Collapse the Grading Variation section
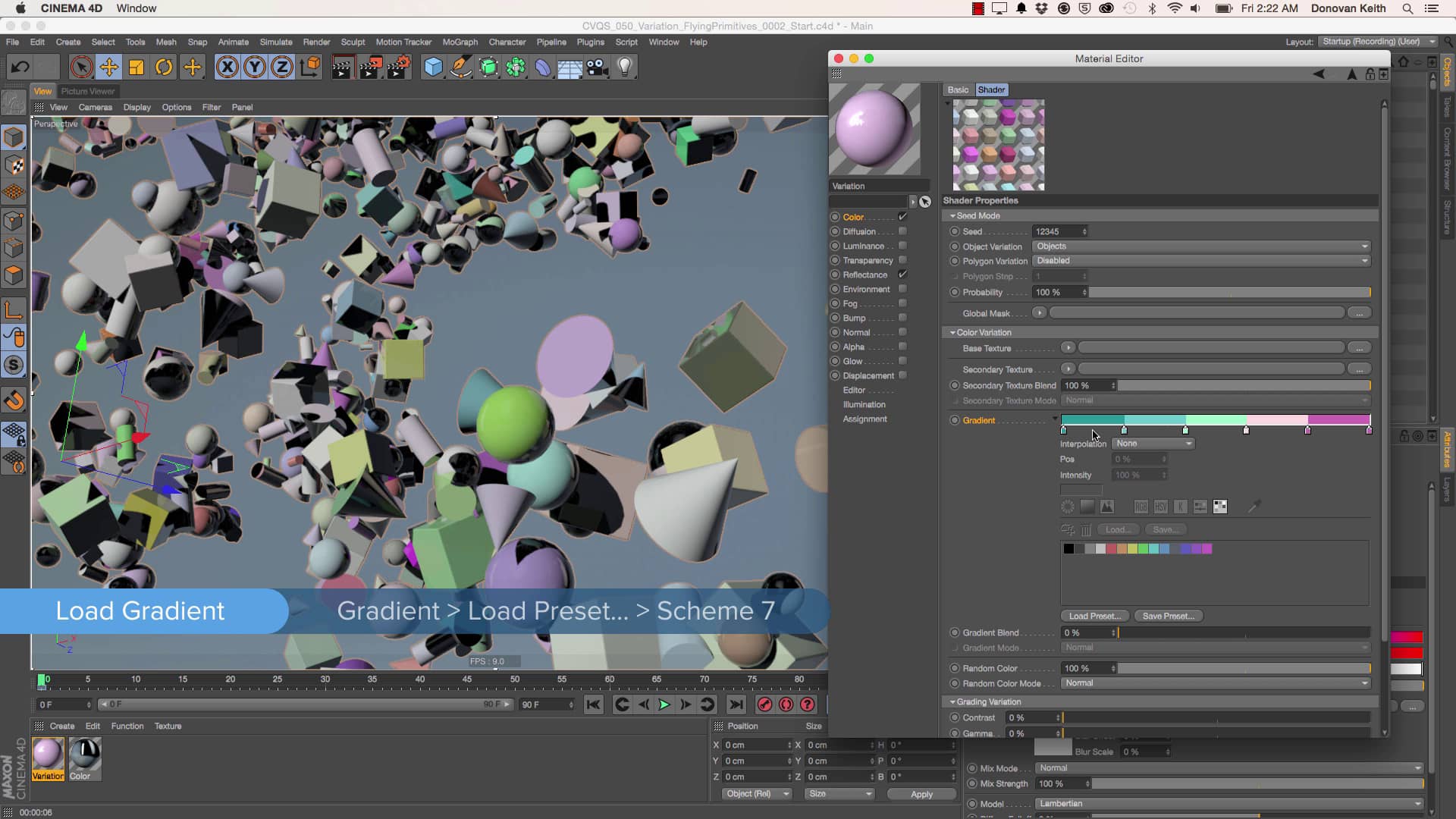 click(952, 701)
